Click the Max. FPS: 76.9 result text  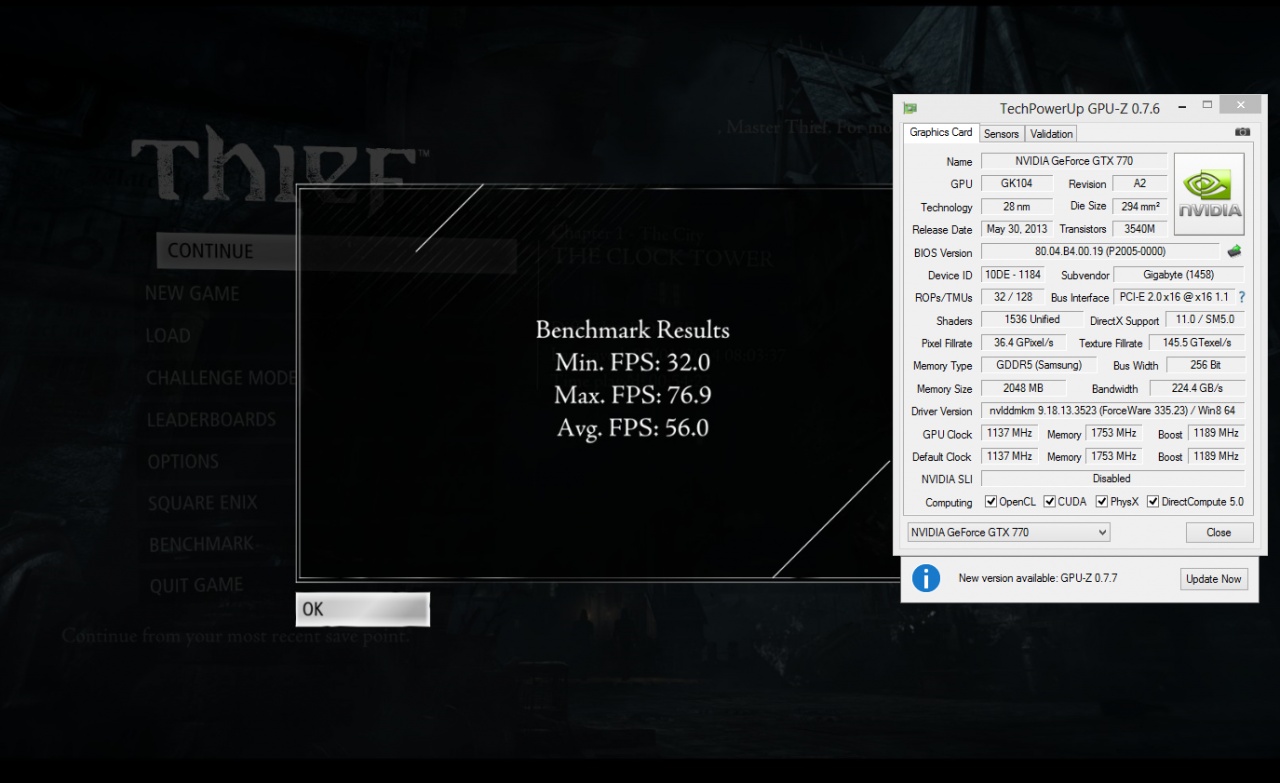pyautogui.click(x=633, y=395)
